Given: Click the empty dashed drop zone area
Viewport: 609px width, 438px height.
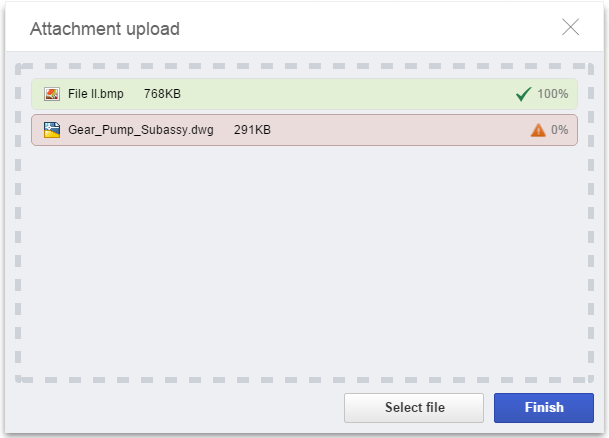Looking at the screenshot, I should [304, 260].
